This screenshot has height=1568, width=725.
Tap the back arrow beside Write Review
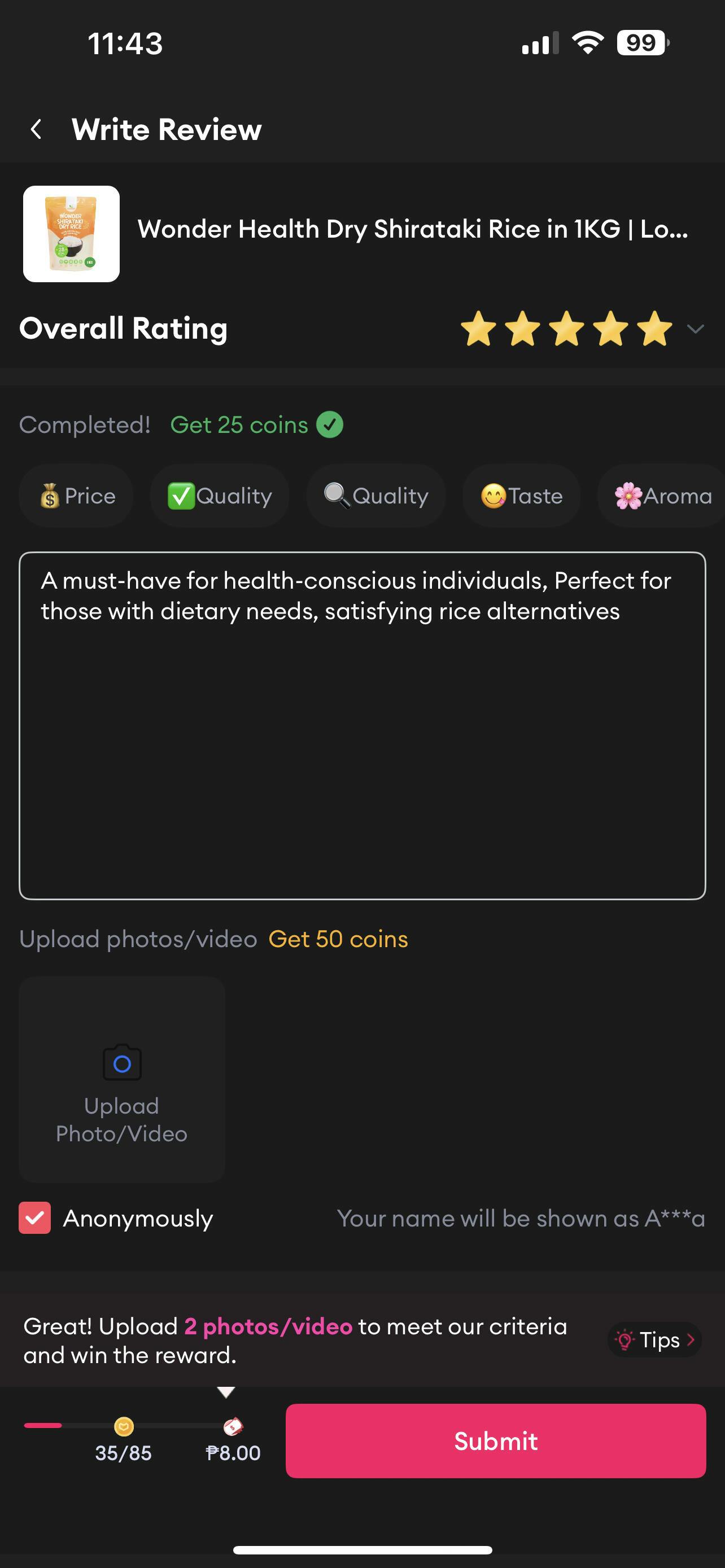click(37, 129)
